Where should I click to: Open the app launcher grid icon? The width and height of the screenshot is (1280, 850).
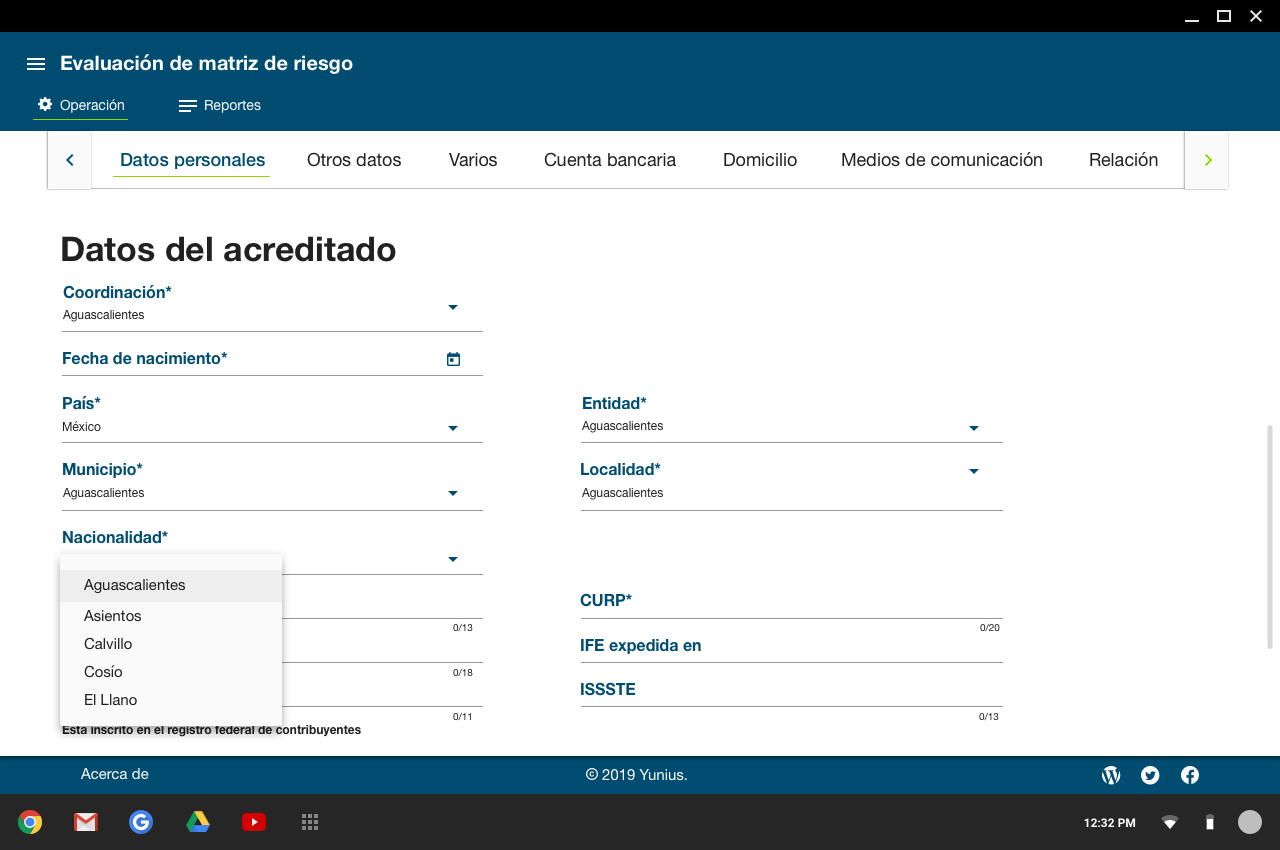click(x=310, y=822)
